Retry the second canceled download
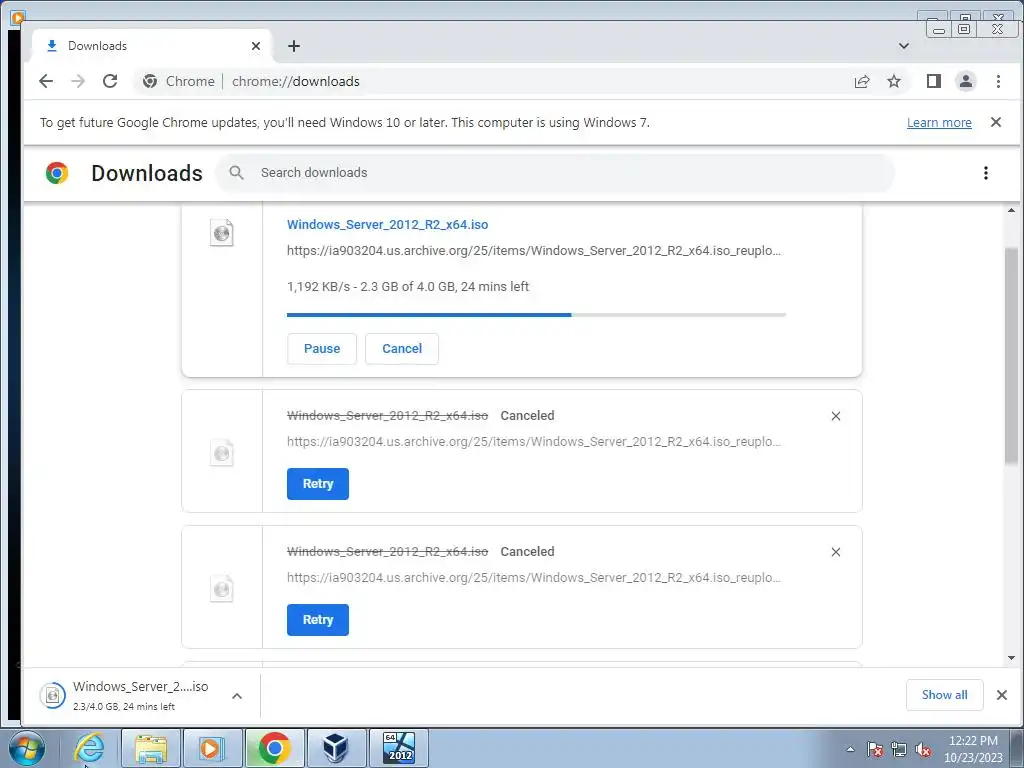 pyautogui.click(x=318, y=620)
